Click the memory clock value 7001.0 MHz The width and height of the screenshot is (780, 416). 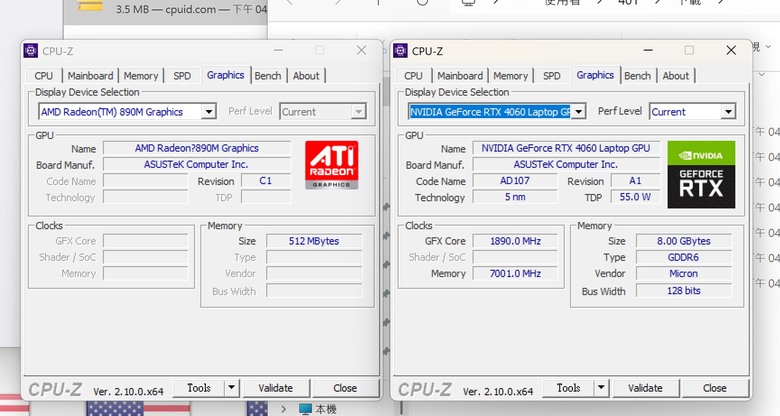[515, 274]
